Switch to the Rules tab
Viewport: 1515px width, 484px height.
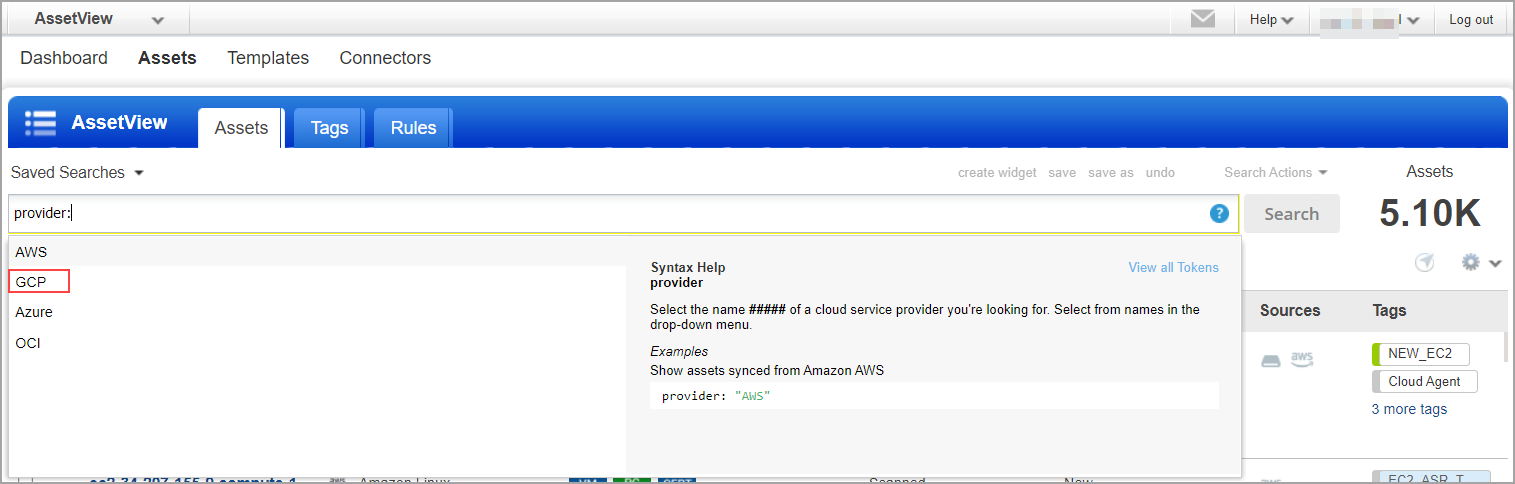(413, 128)
